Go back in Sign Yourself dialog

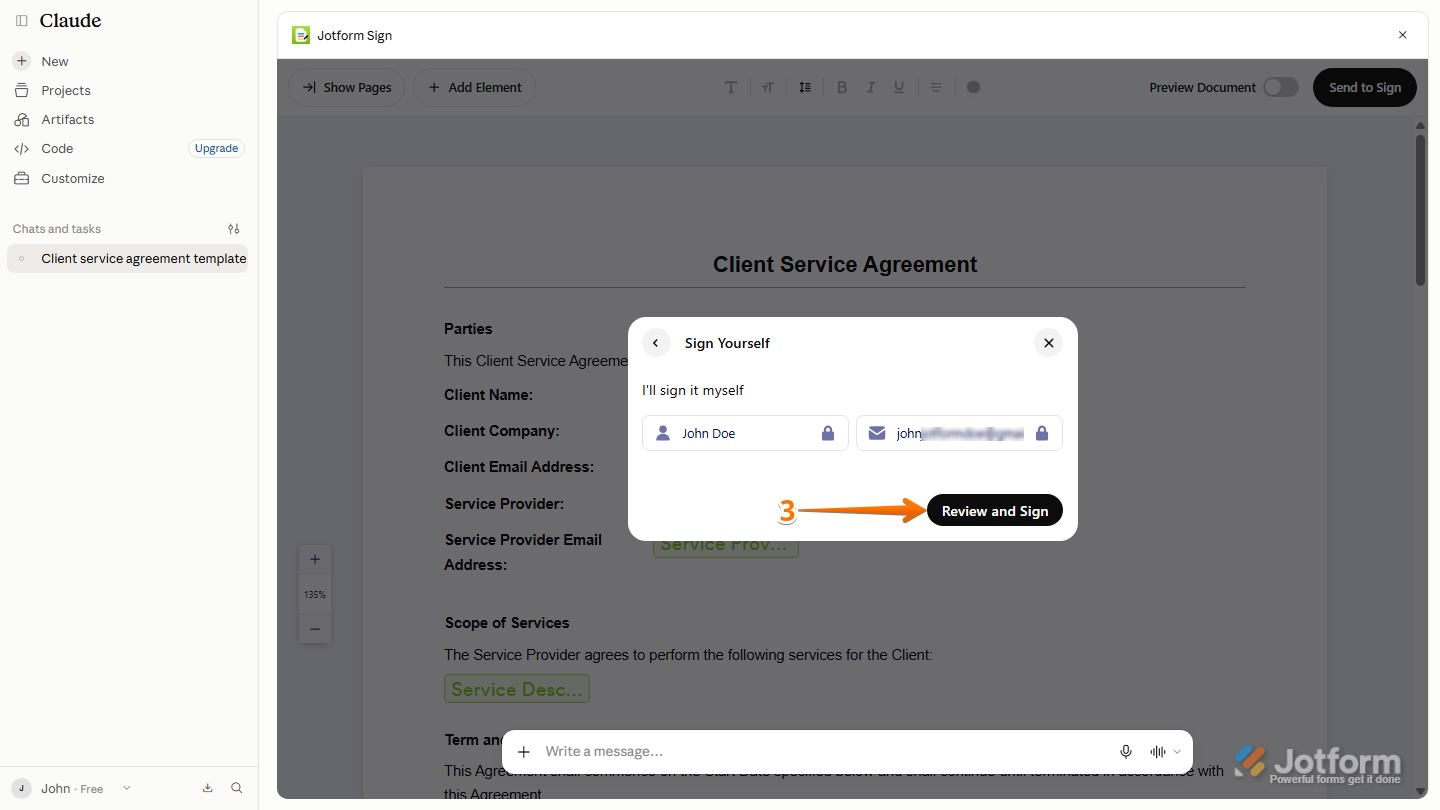click(x=656, y=343)
